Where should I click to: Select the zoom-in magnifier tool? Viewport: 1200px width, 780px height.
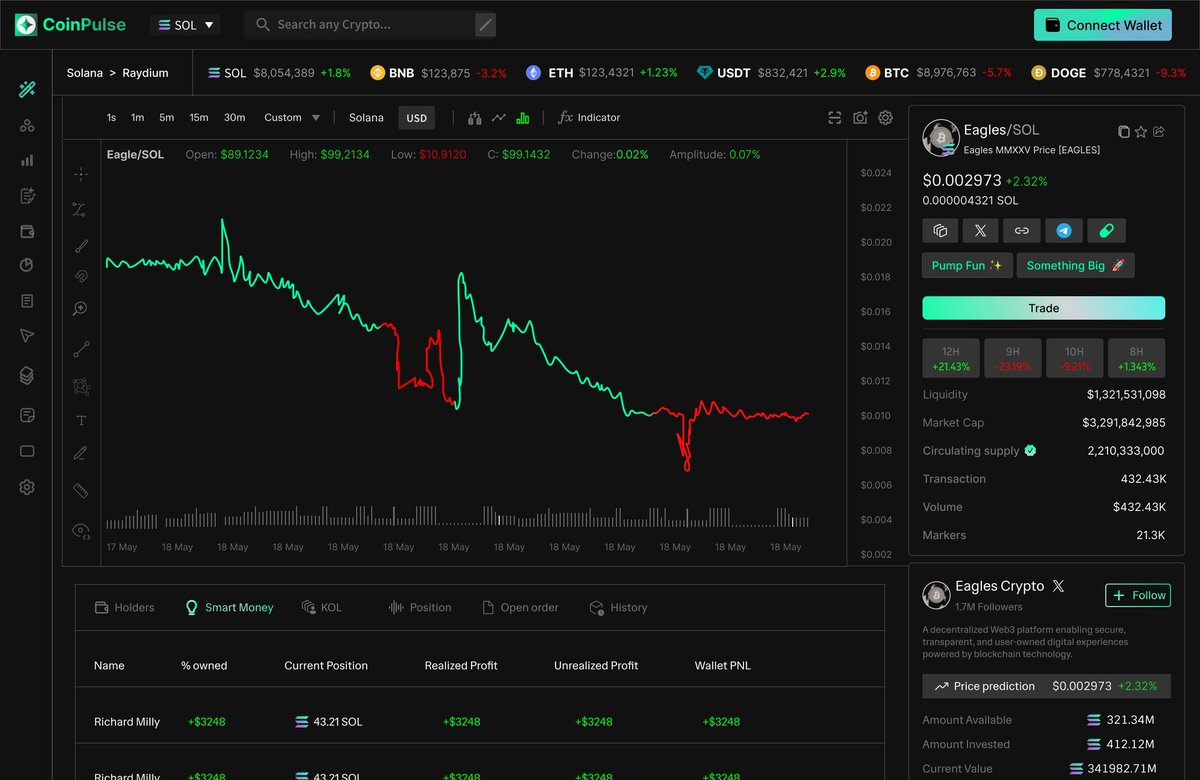81,309
